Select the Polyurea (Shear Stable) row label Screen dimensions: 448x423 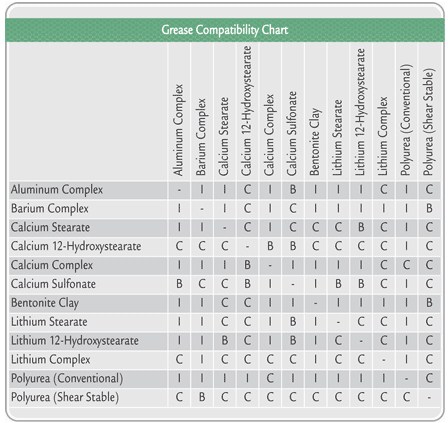click(65, 397)
